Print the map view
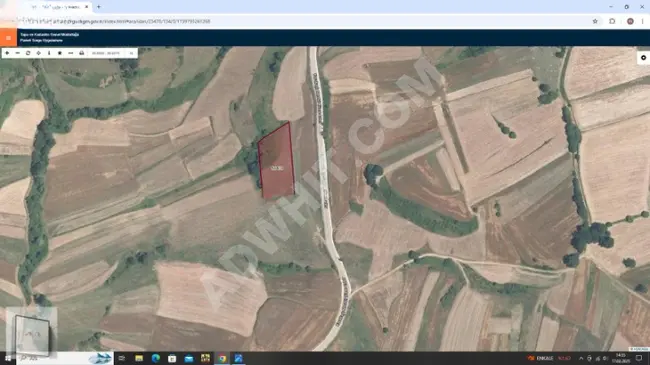This screenshot has height=365, width=650. point(81,53)
